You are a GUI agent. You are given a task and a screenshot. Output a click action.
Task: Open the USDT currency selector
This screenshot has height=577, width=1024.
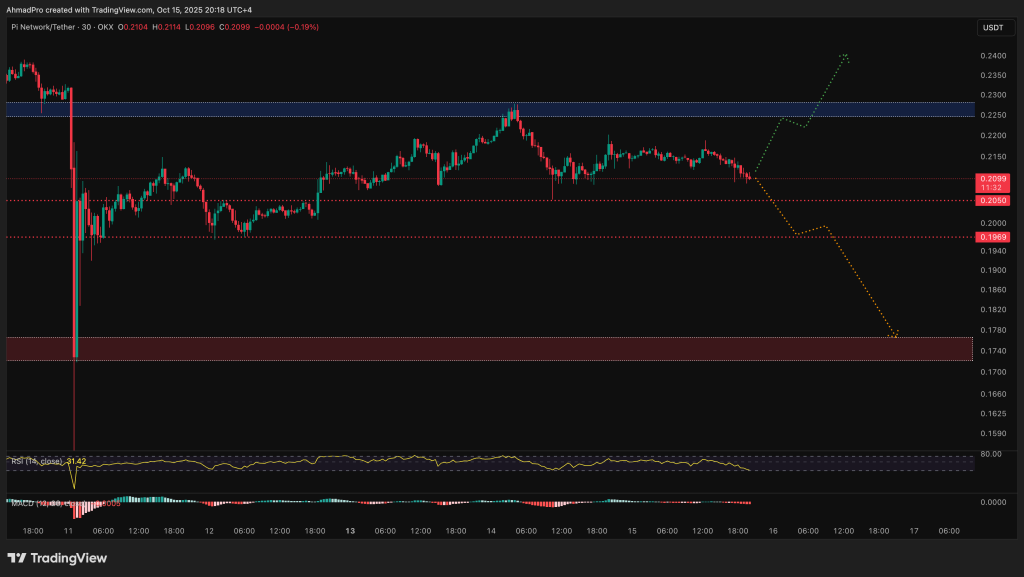[x=996, y=28]
